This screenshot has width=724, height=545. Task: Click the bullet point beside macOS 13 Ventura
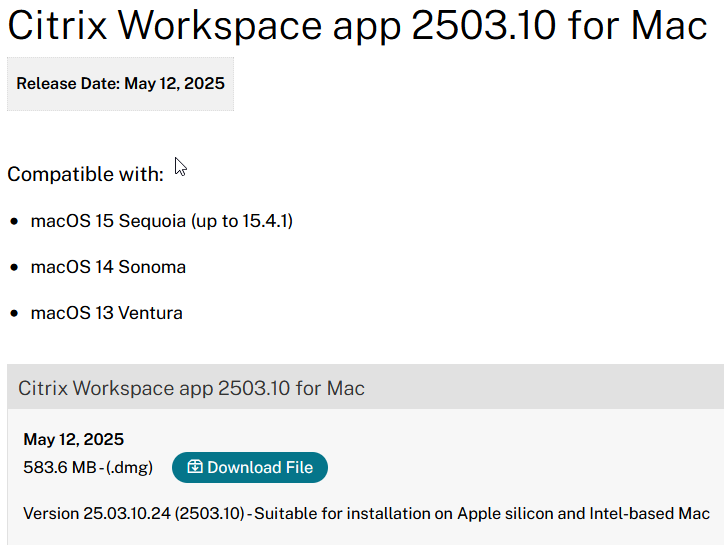(14, 314)
